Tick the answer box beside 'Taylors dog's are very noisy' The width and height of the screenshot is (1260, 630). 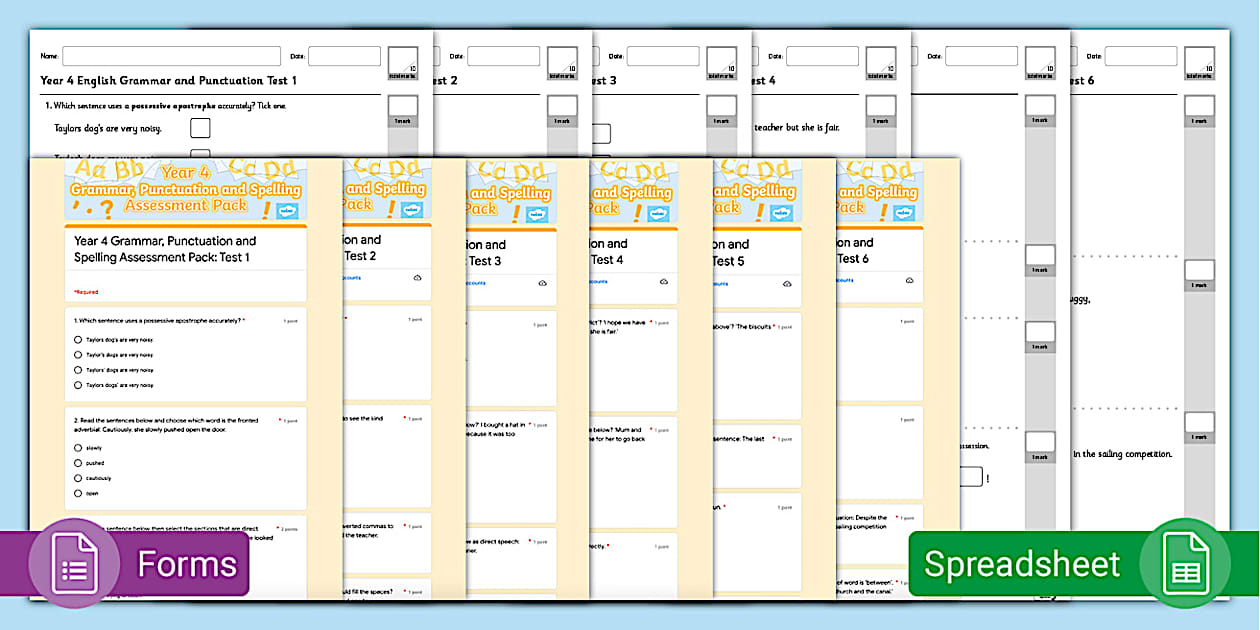click(x=200, y=127)
